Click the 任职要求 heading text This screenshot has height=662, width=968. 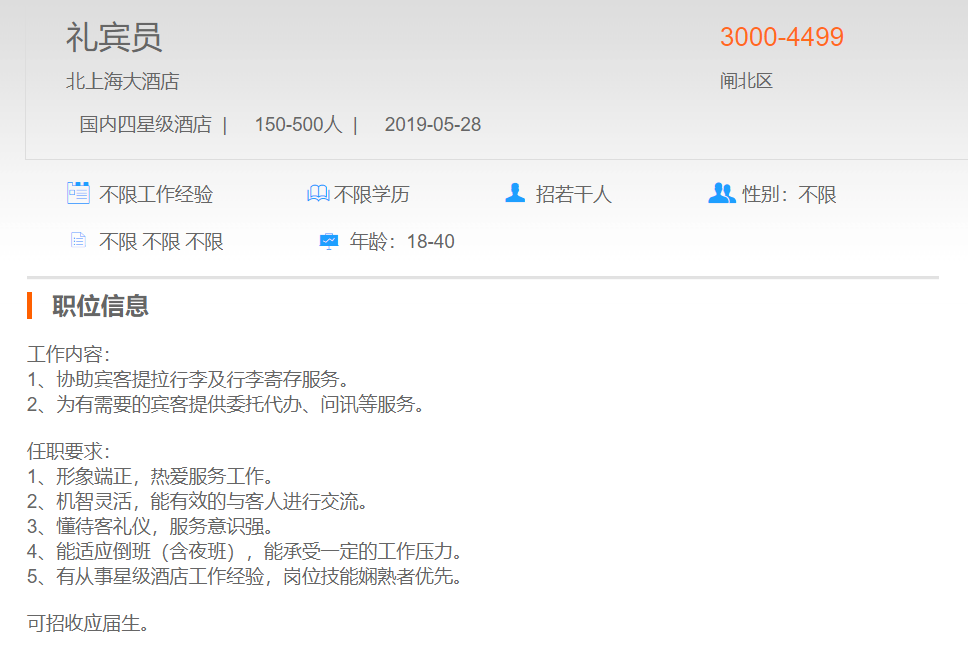click(68, 451)
